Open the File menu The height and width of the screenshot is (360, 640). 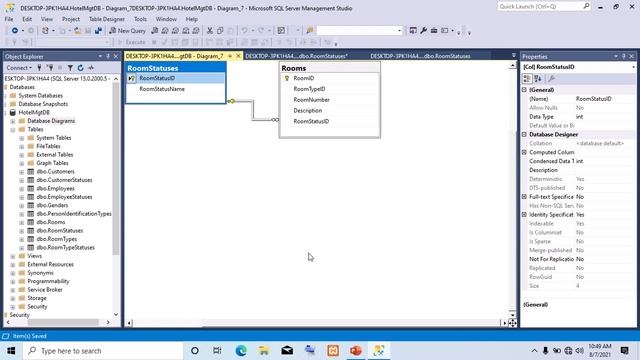9,19
